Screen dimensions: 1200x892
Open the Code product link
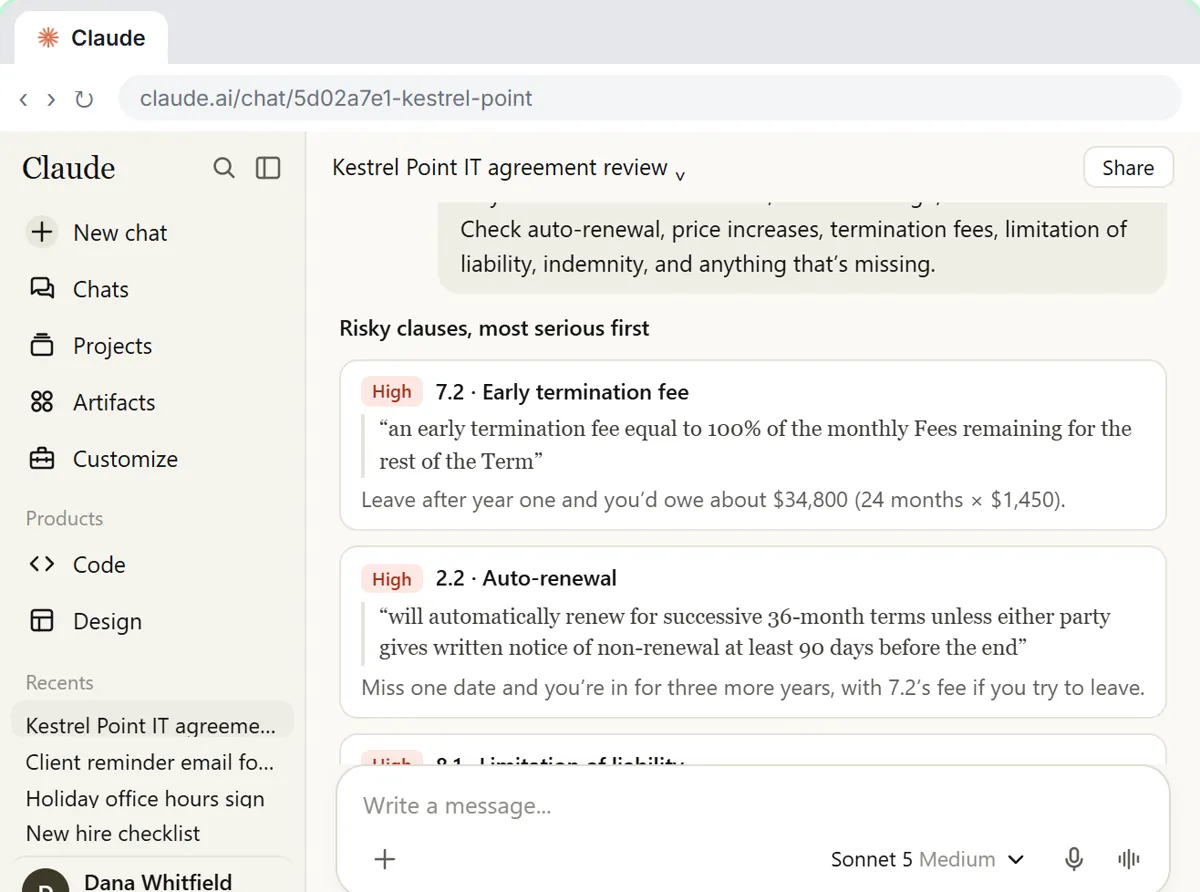[x=99, y=564]
